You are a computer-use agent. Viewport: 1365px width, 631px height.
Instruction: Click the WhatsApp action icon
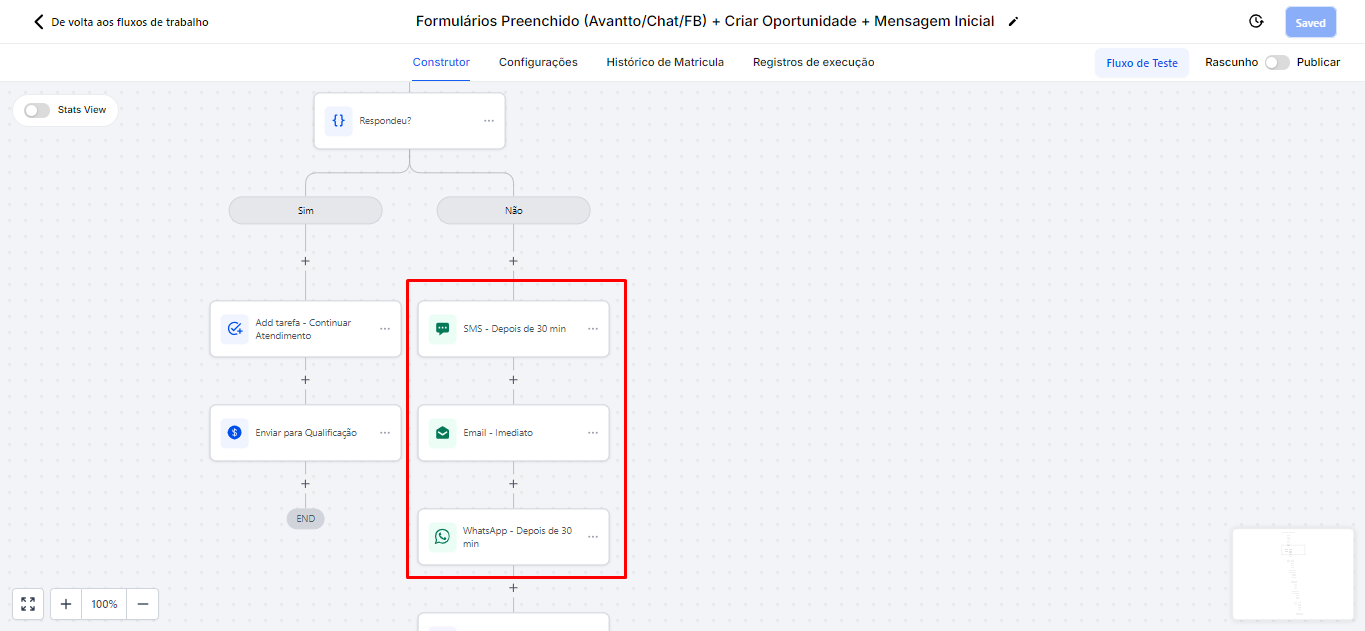pos(442,537)
